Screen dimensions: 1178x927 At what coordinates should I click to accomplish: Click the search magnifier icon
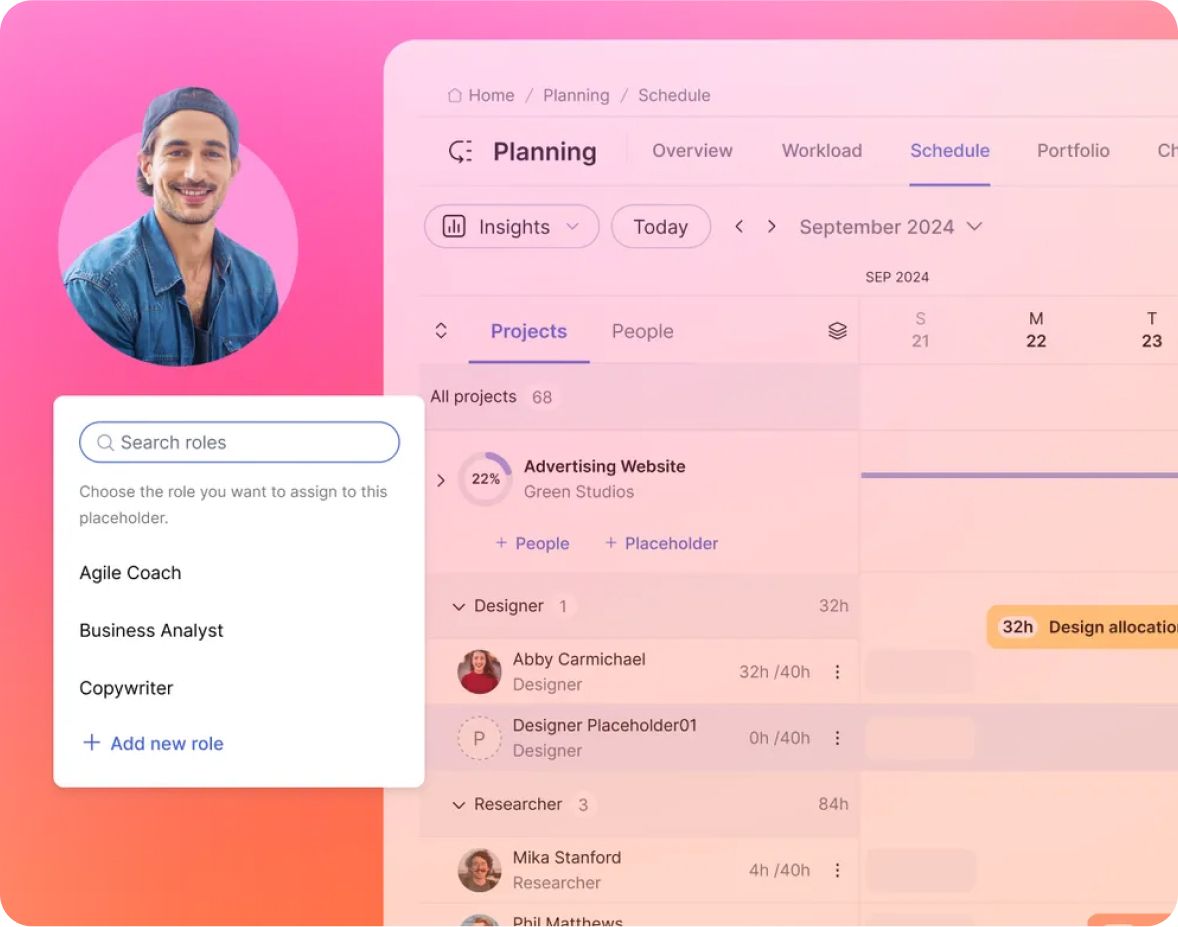coord(105,442)
